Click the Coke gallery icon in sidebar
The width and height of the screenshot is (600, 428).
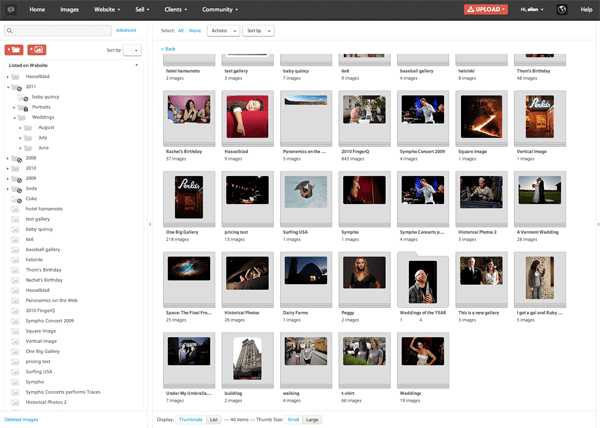click(x=17, y=199)
